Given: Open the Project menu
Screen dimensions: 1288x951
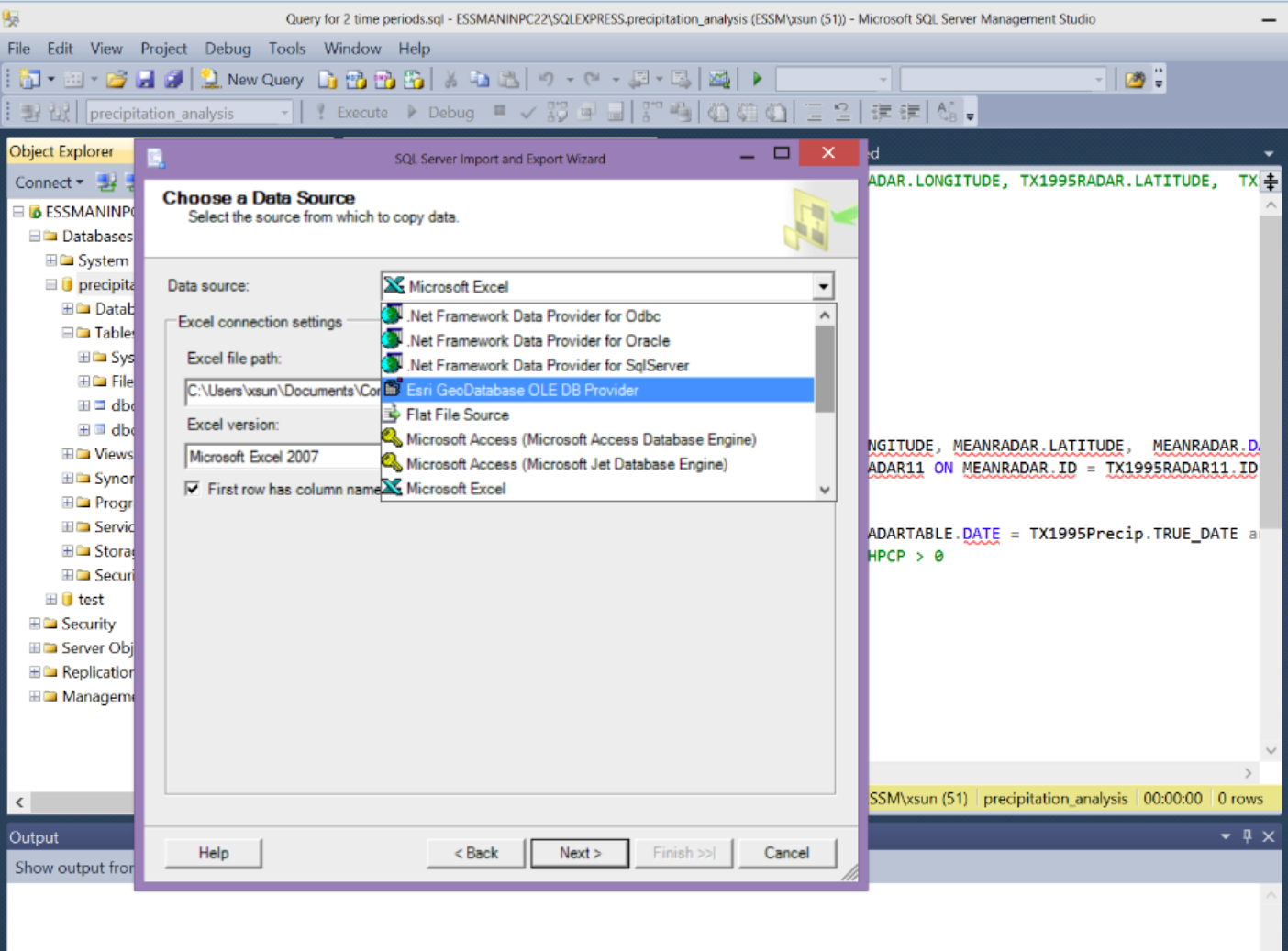Looking at the screenshot, I should coord(163,49).
